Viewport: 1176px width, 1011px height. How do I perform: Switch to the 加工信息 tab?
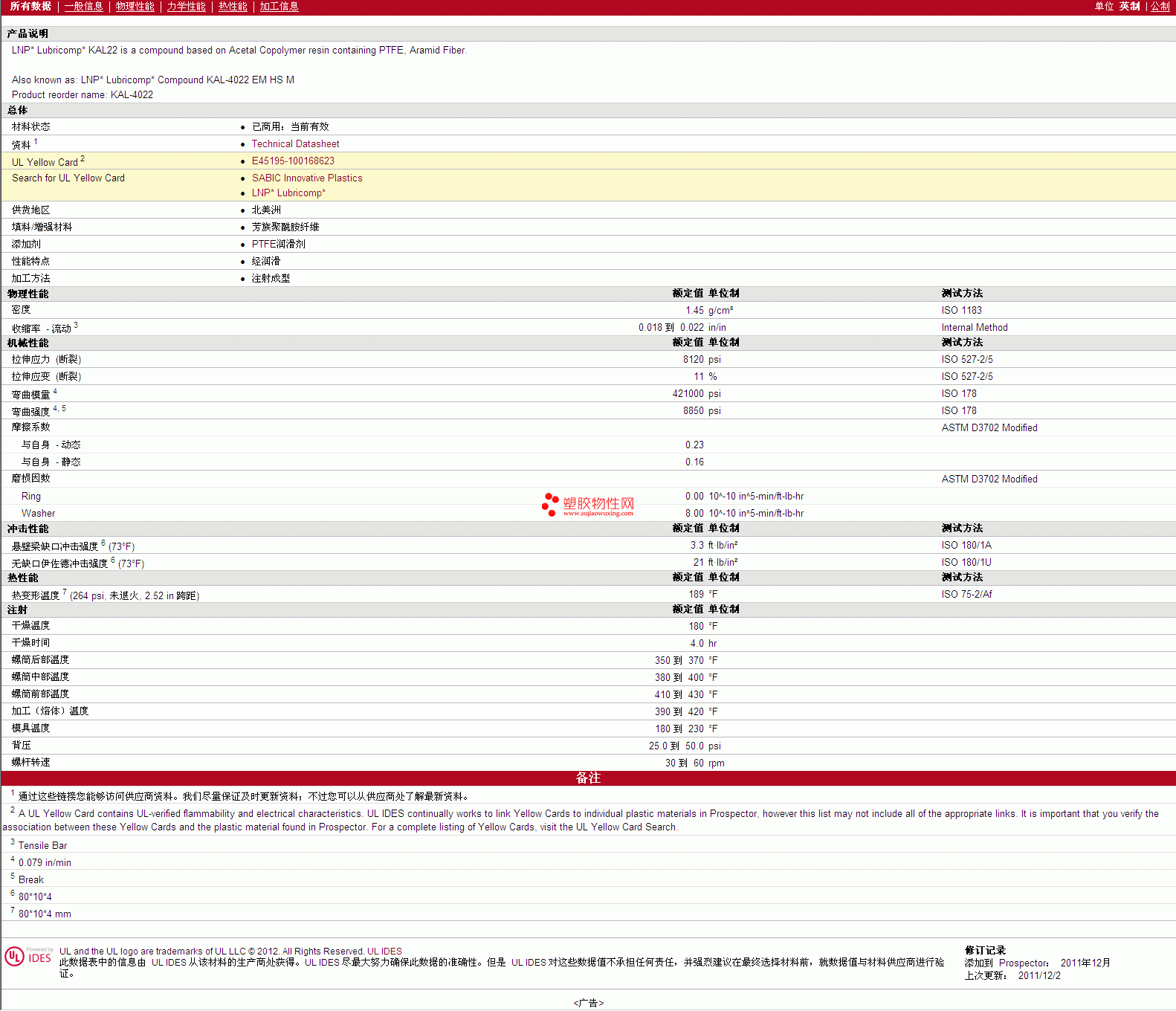point(279,7)
